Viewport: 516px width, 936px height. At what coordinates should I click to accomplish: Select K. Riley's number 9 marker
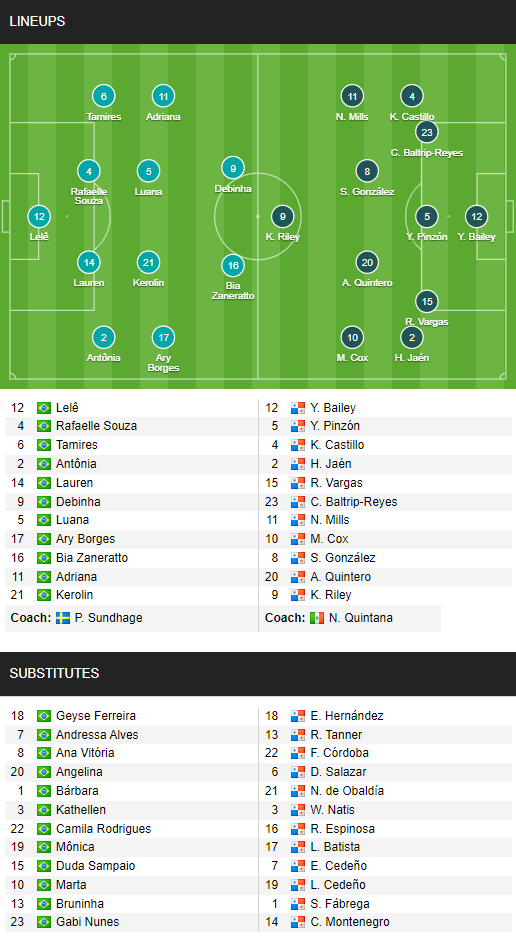(x=282, y=217)
